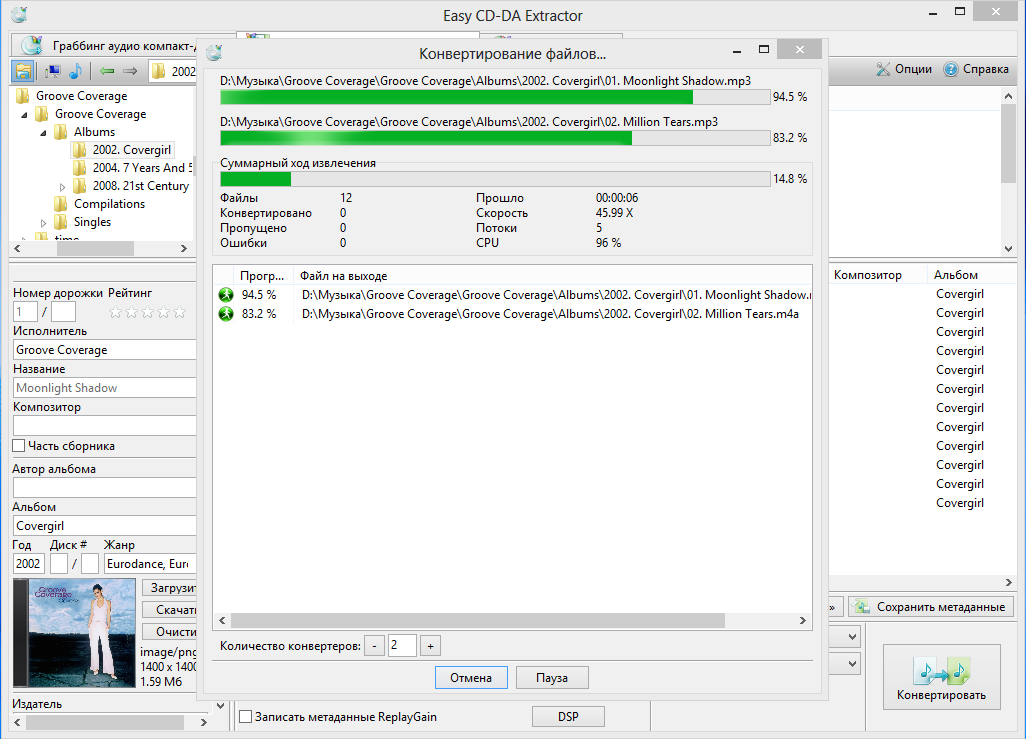Click the Альбом field Covergirl
This screenshot has width=1026, height=739.
(x=105, y=526)
